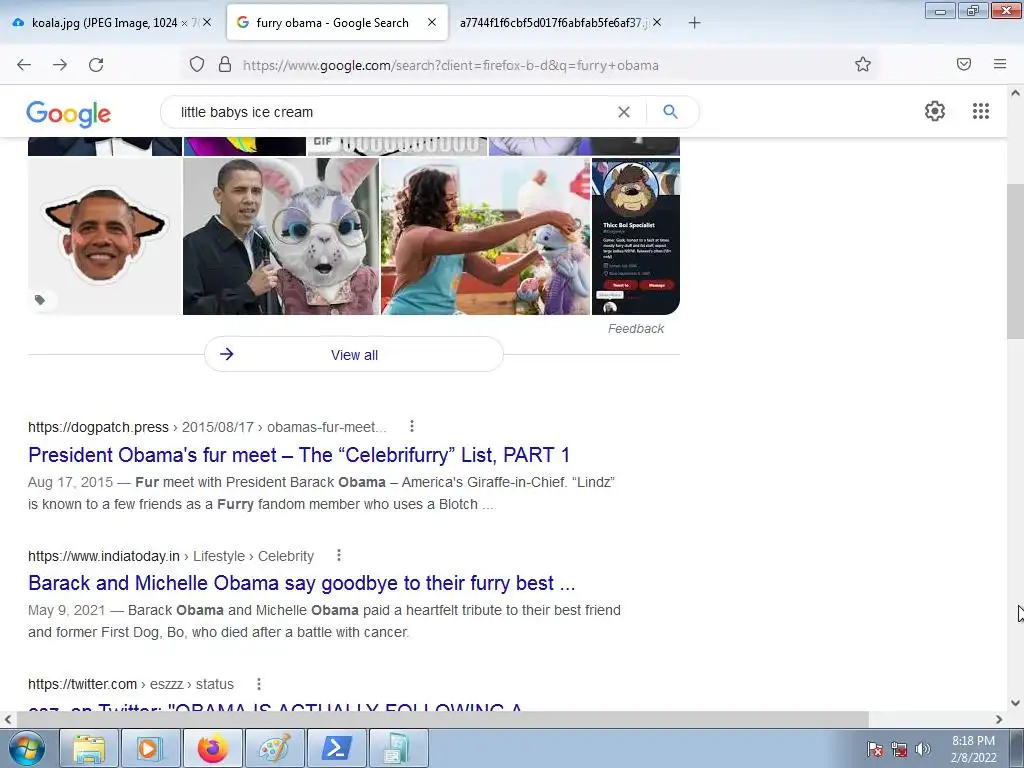The image size is (1024, 768).
Task: Select the furry obama Google Search tab
Action: point(332,23)
